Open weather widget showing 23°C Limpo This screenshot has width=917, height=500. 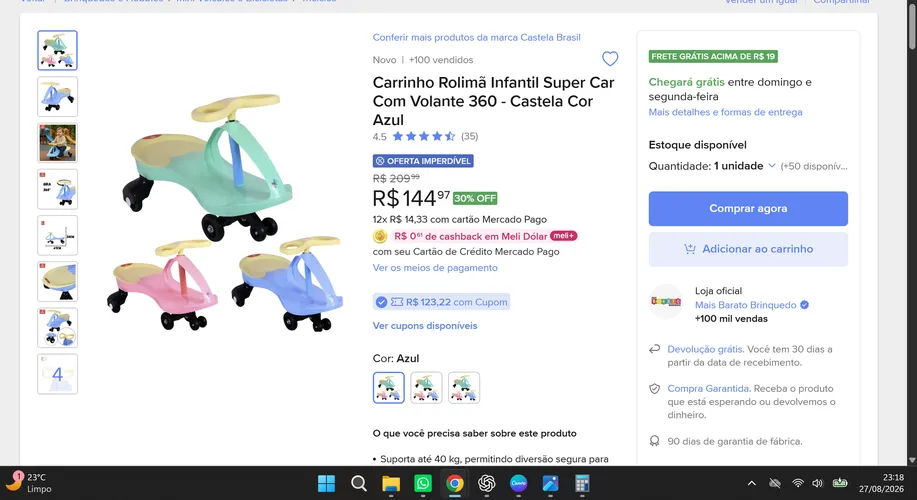[29, 483]
